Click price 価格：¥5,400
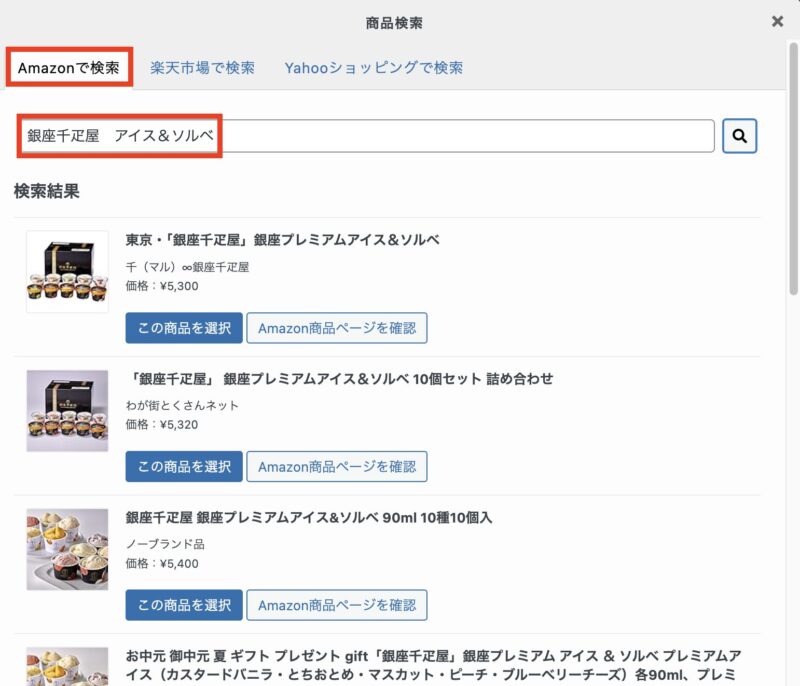The width and height of the screenshot is (800, 686). click(x=162, y=563)
